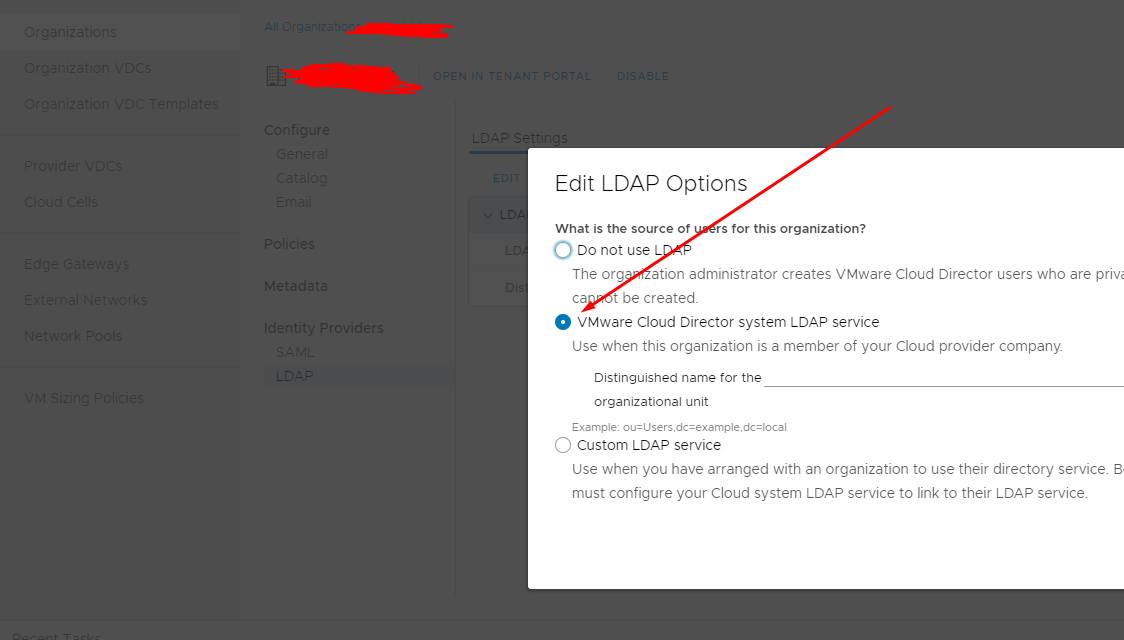Viewport: 1124px width, 640px height.
Task: Select the Do not use LDAP radio button
Action: [563, 250]
